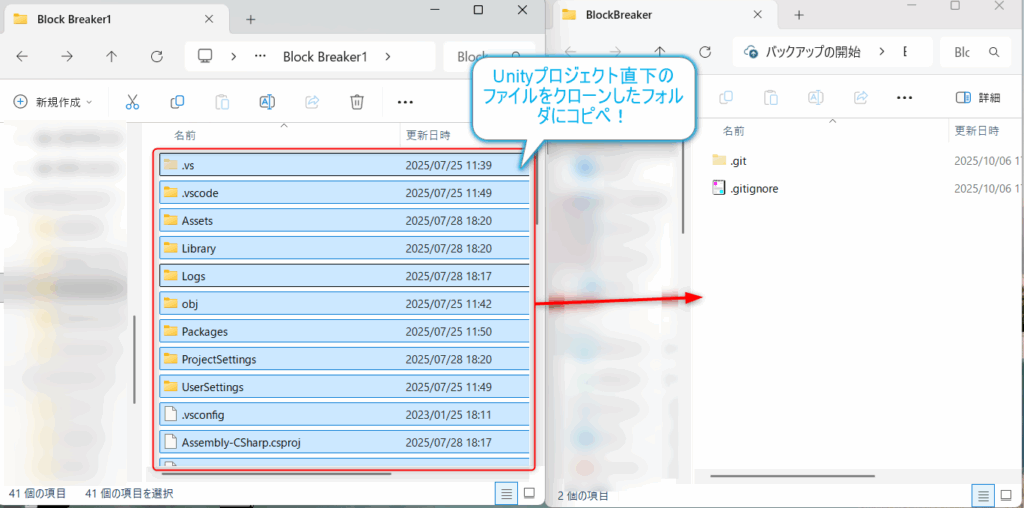Expand the chevron after バックアップの開始 in address bar
Viewport: 1024px width, 508px height.
click(883, 52)
